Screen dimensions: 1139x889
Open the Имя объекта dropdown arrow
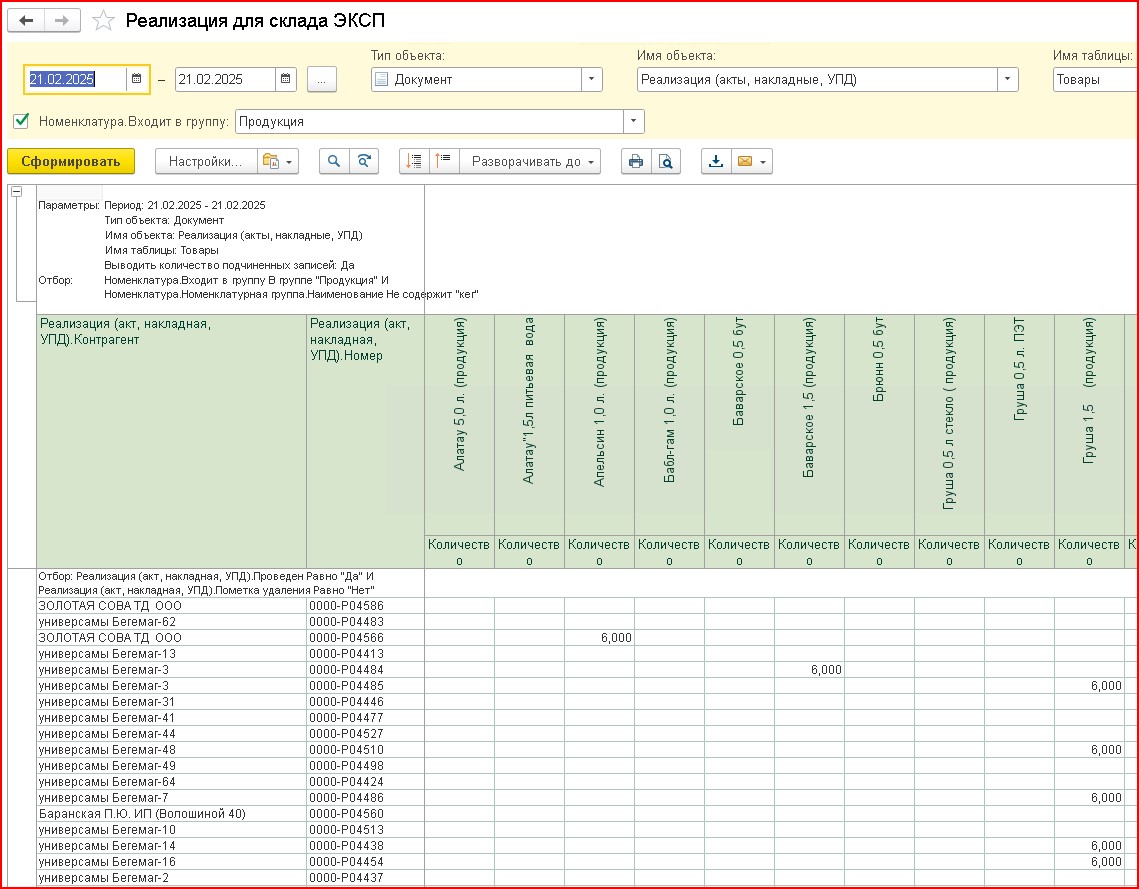point(1008,79)
